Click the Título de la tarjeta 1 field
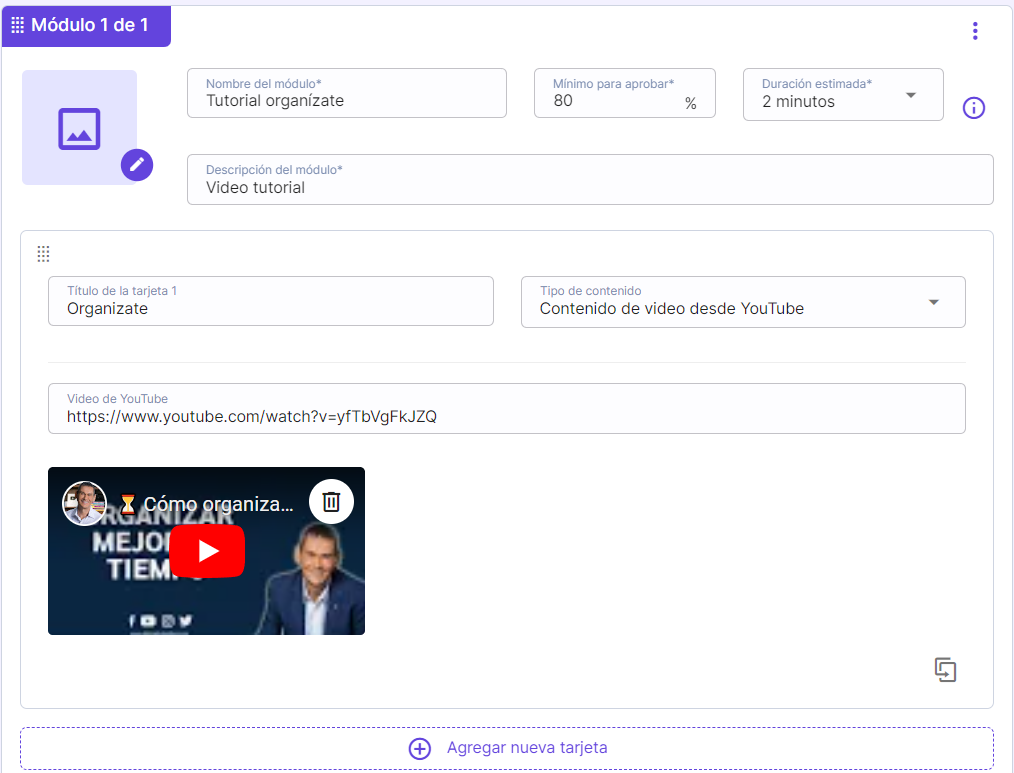 point(271,301)
